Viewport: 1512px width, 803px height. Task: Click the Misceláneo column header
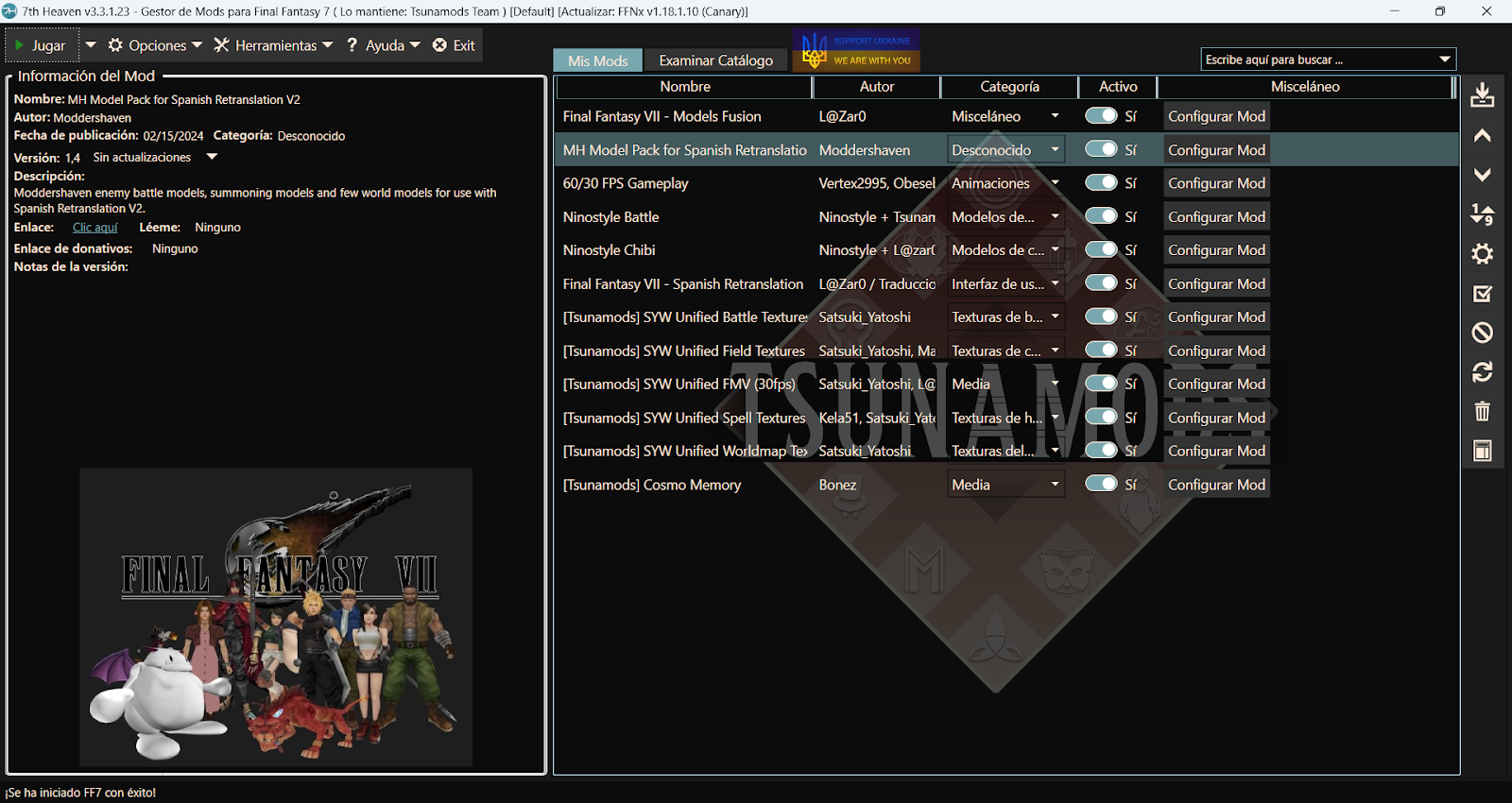tap(1305, 87)
